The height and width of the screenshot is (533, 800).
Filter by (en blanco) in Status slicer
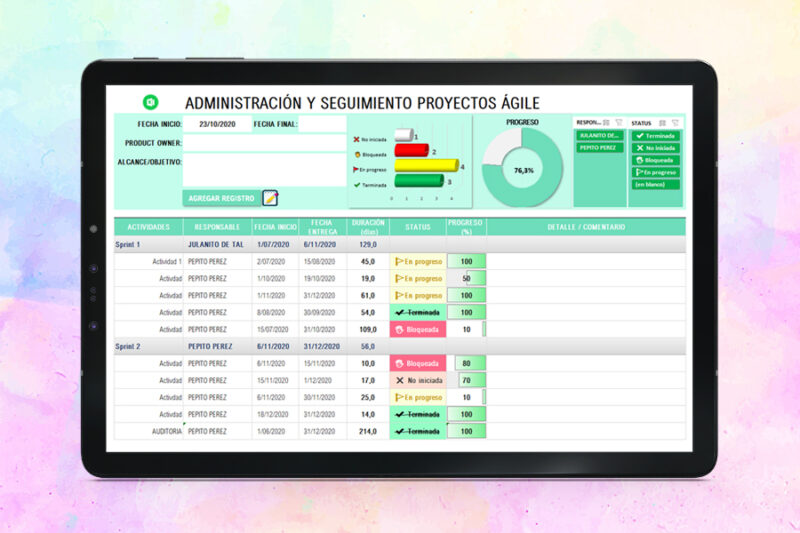(656, 185)
